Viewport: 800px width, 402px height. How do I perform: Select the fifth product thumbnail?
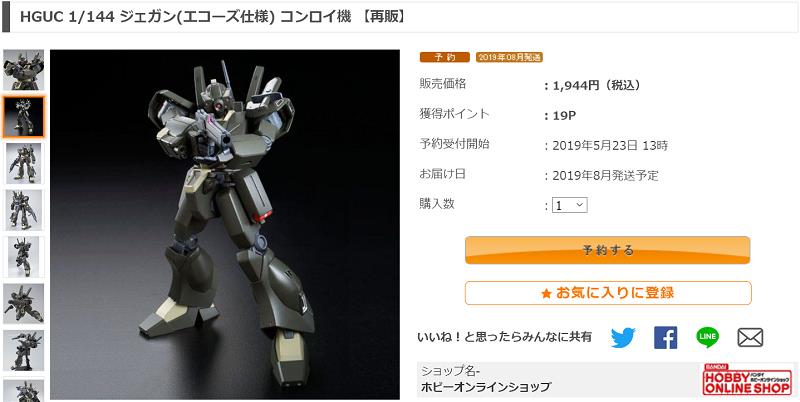pyautogui.click(x=23, y=257)
